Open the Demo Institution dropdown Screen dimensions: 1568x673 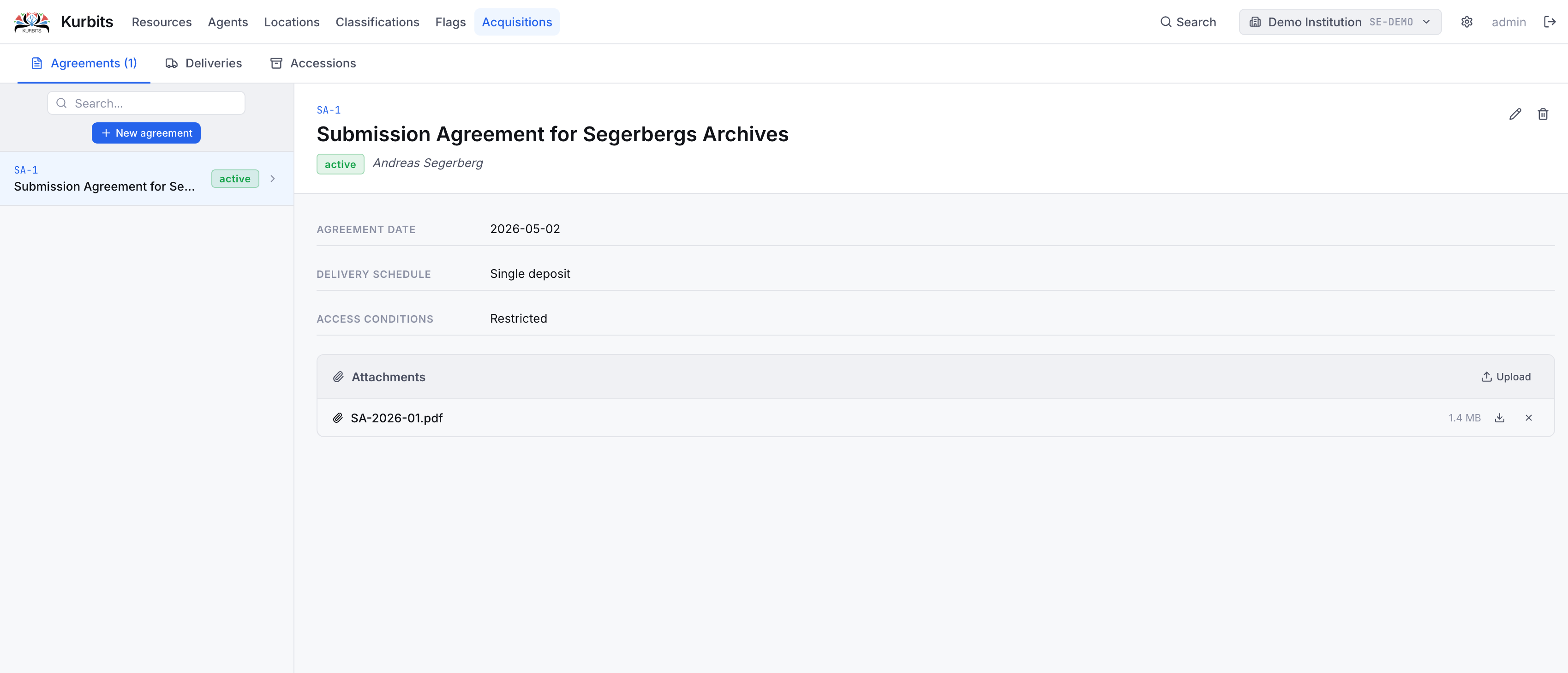(x=1340, y=22)
